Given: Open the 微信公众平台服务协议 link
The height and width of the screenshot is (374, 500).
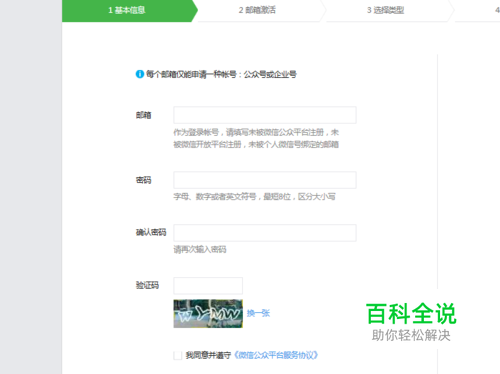Looking at the screenshot, I should [x=276, y=355].
